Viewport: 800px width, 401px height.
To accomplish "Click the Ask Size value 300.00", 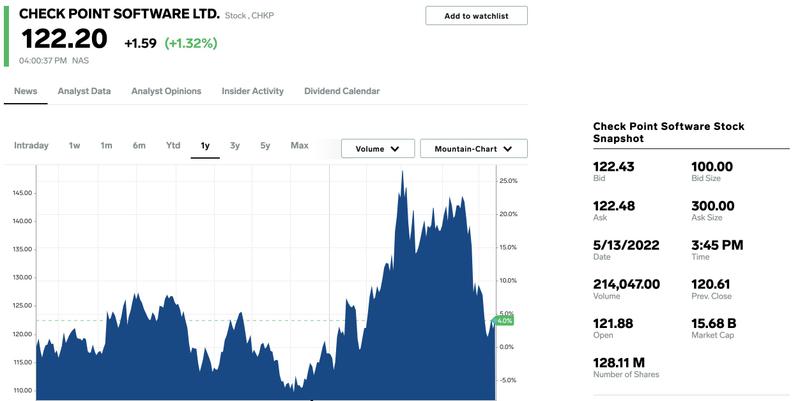I will click(713, 206).
